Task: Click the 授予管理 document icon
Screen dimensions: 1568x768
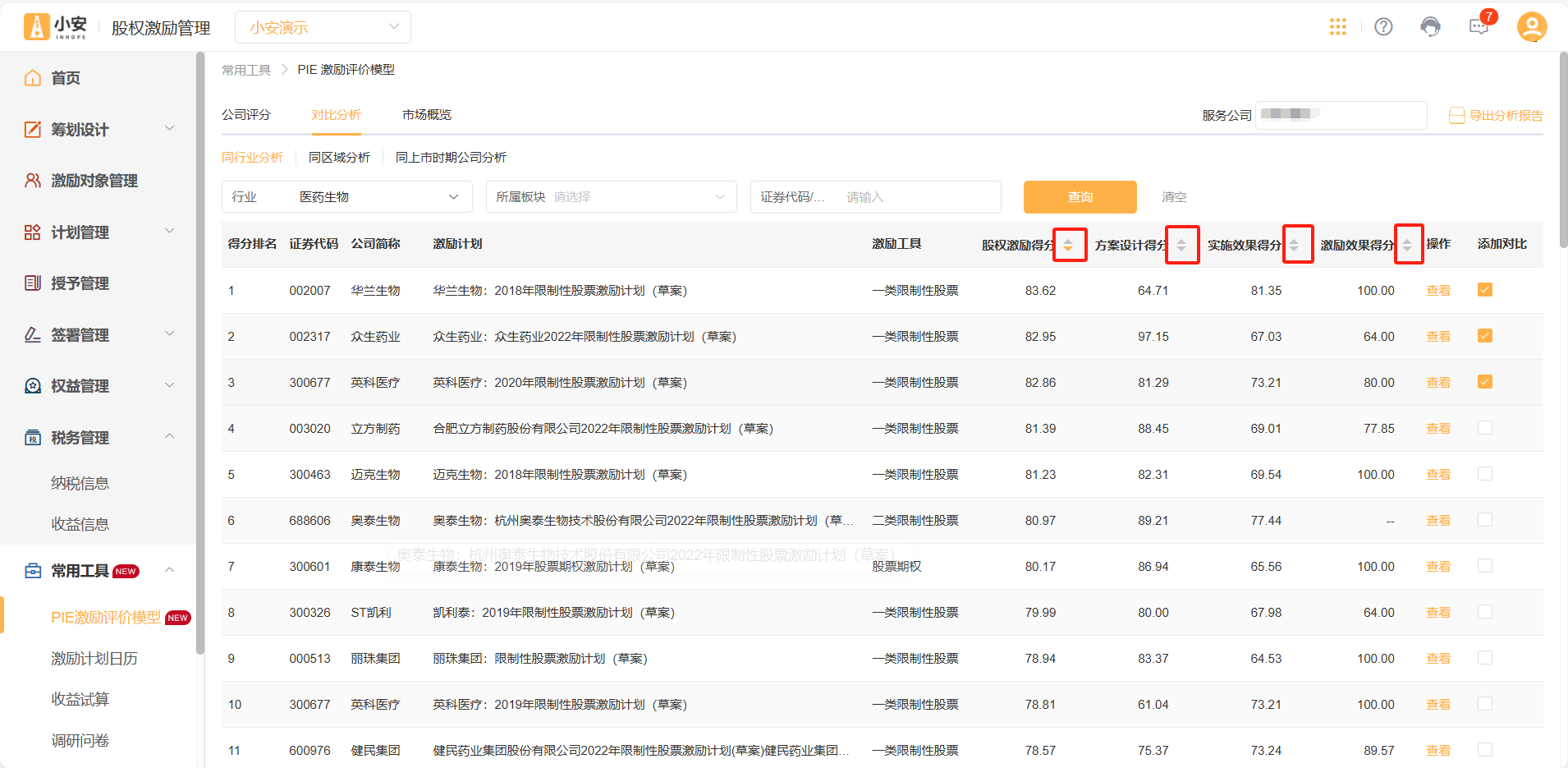Action: click(33, 283)
